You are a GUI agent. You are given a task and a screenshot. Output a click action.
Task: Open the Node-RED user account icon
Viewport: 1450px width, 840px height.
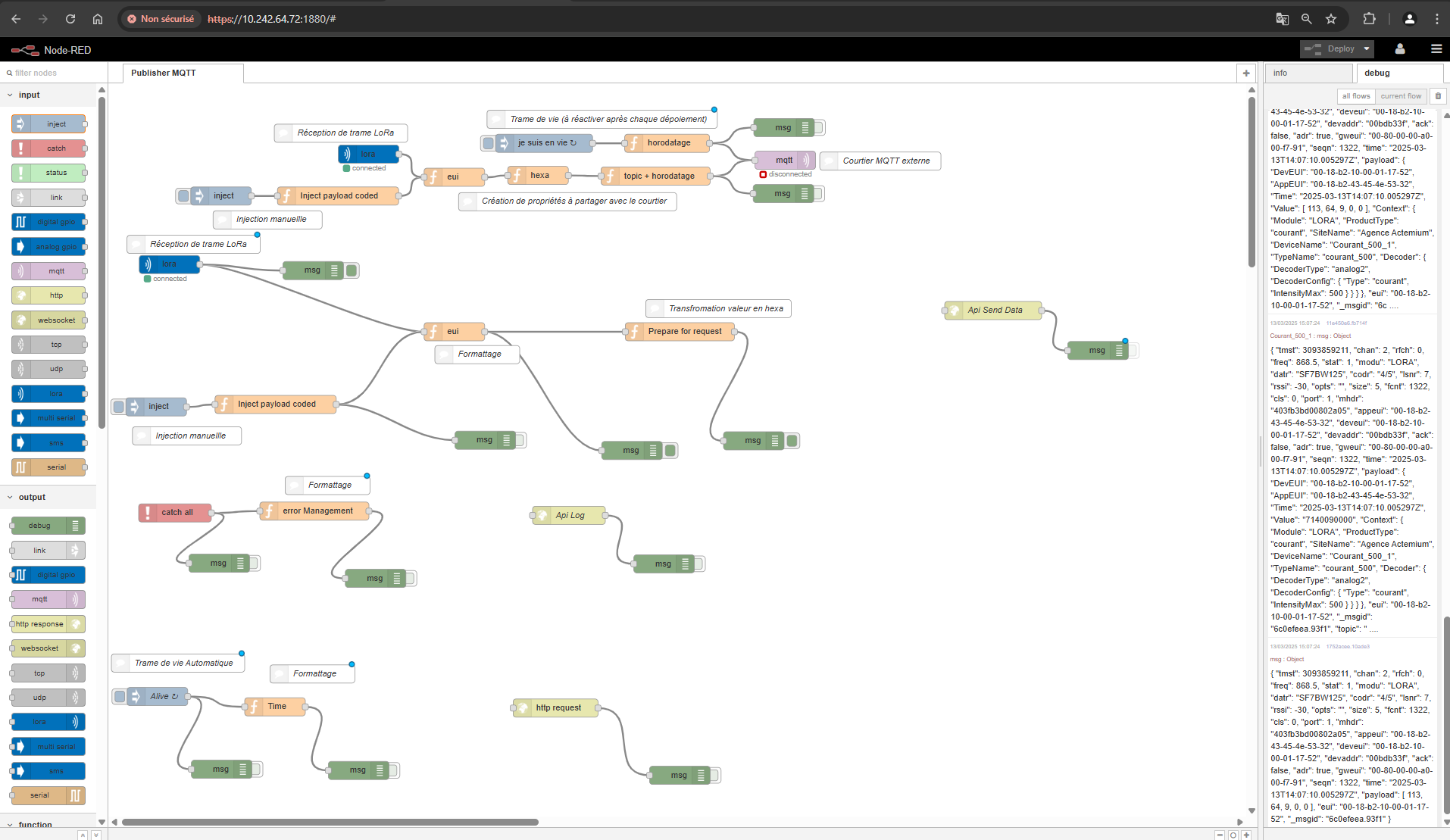pos(1400,49)
